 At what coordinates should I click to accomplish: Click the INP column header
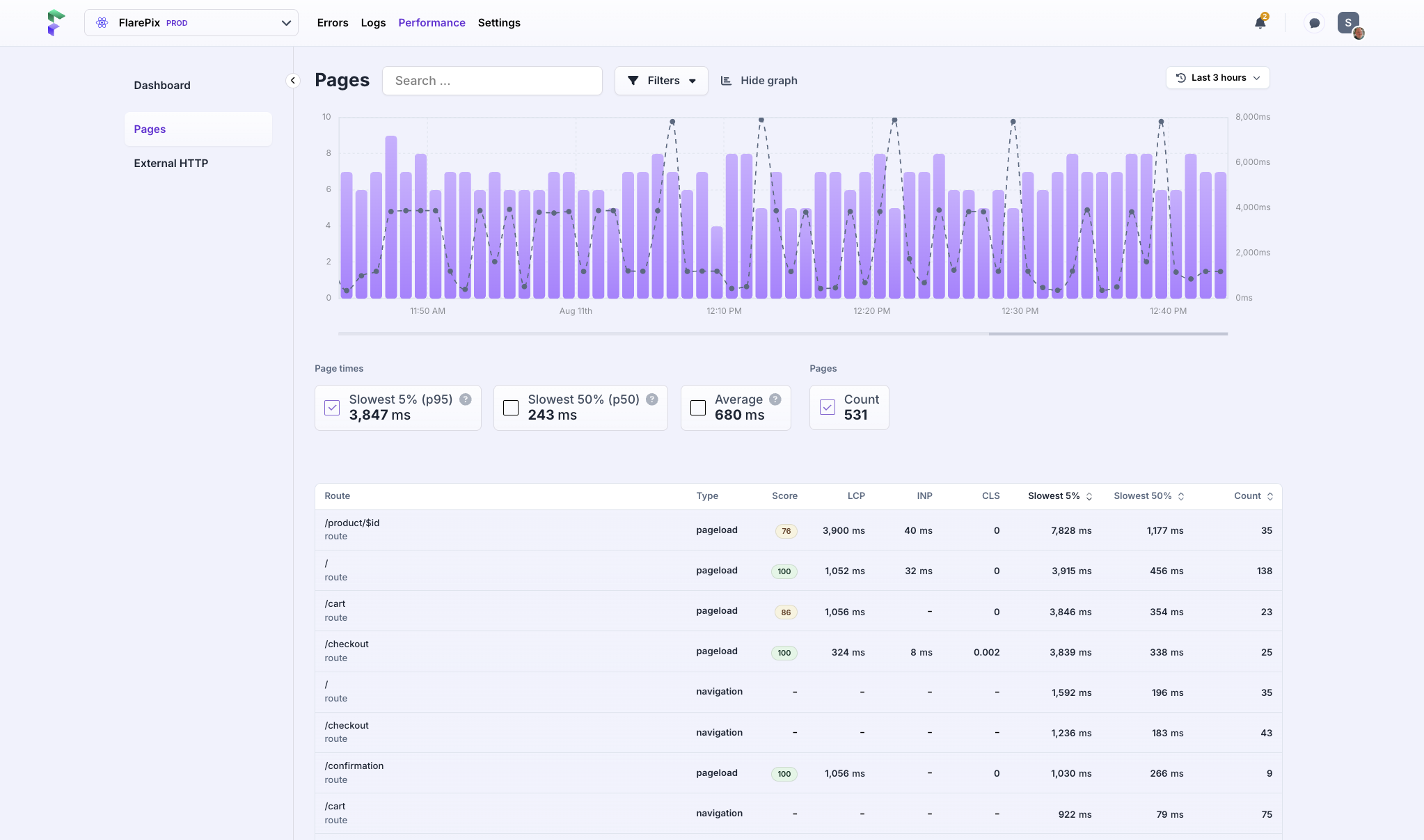coord(924,496)
